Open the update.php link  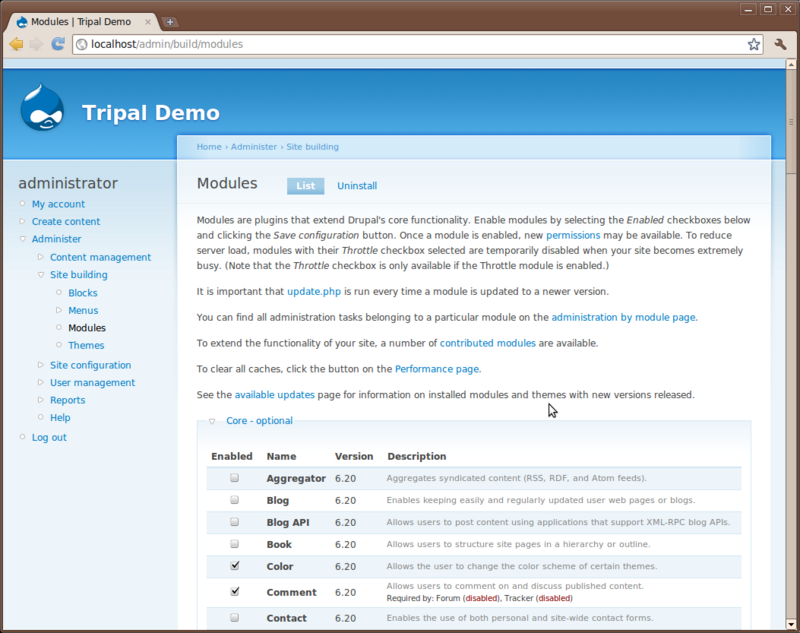pos(314,292)
